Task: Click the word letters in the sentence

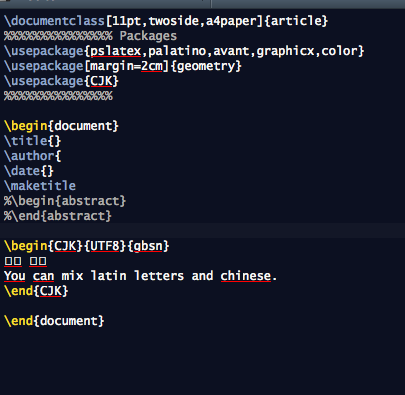Action: 159,276
